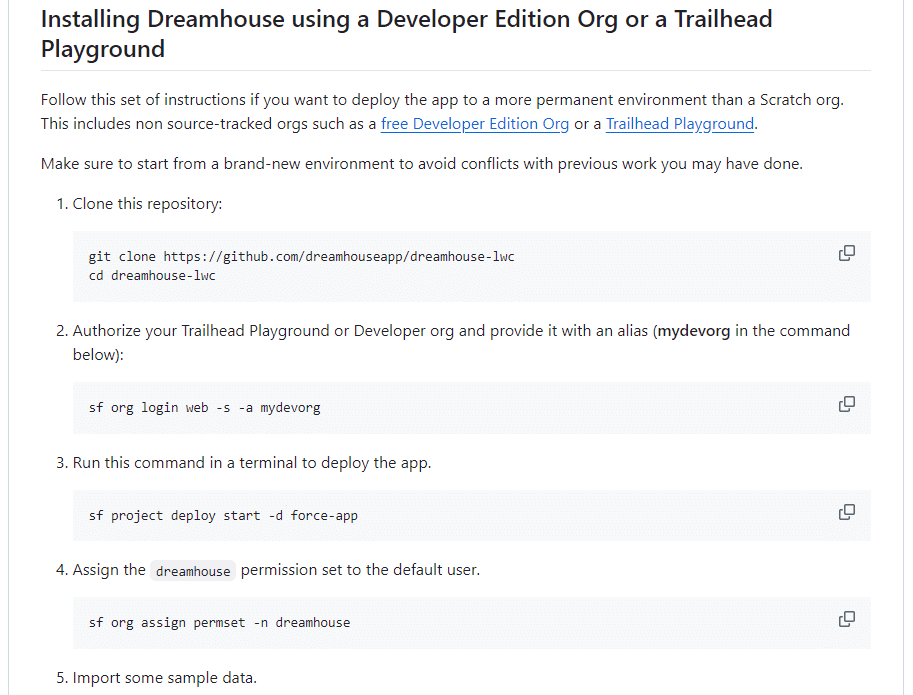Viewport: 913px width, 695px height.
Task: Click the git clone repository URL text
Action: (x=338, y=257)
